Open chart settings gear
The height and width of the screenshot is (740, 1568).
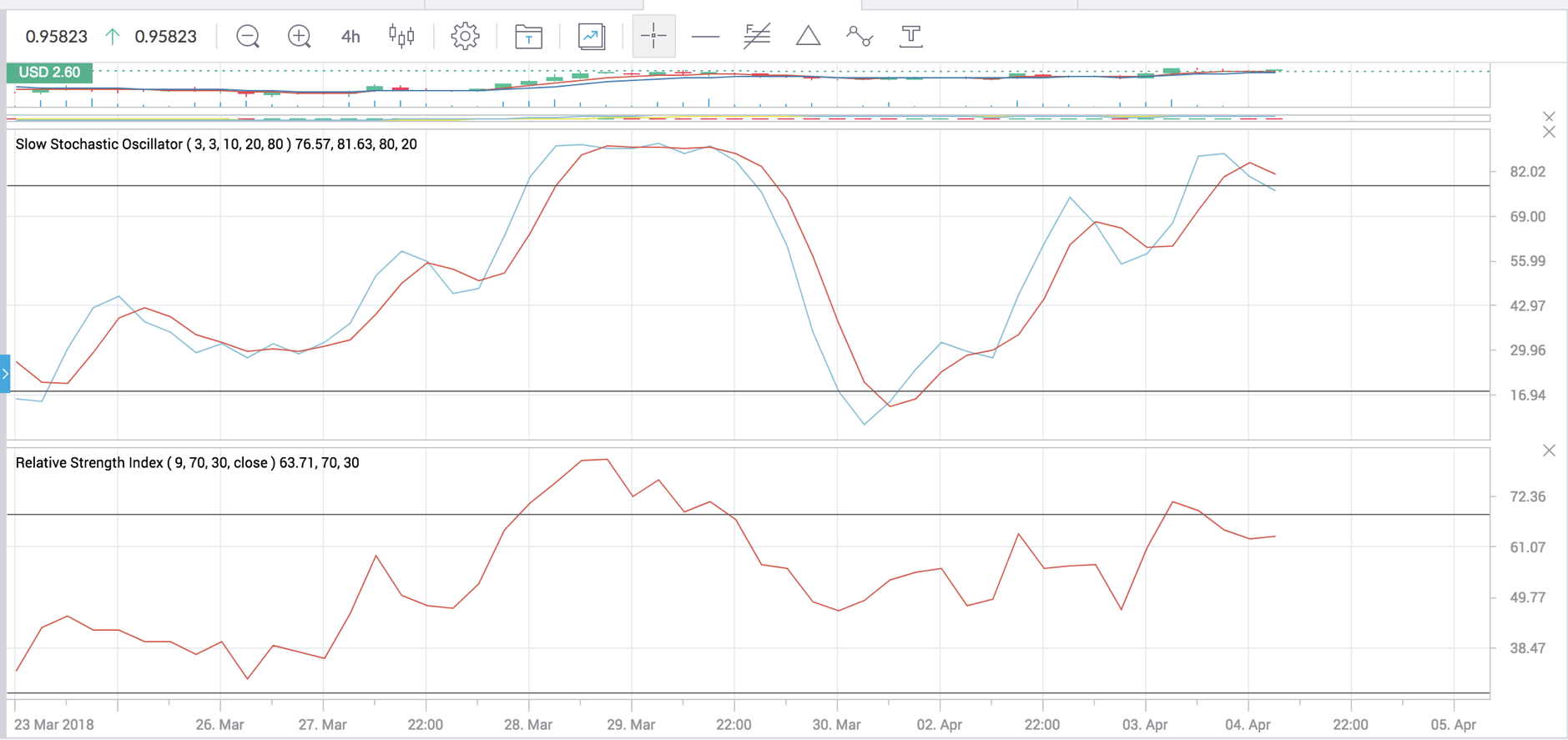[x=465, y=36]
